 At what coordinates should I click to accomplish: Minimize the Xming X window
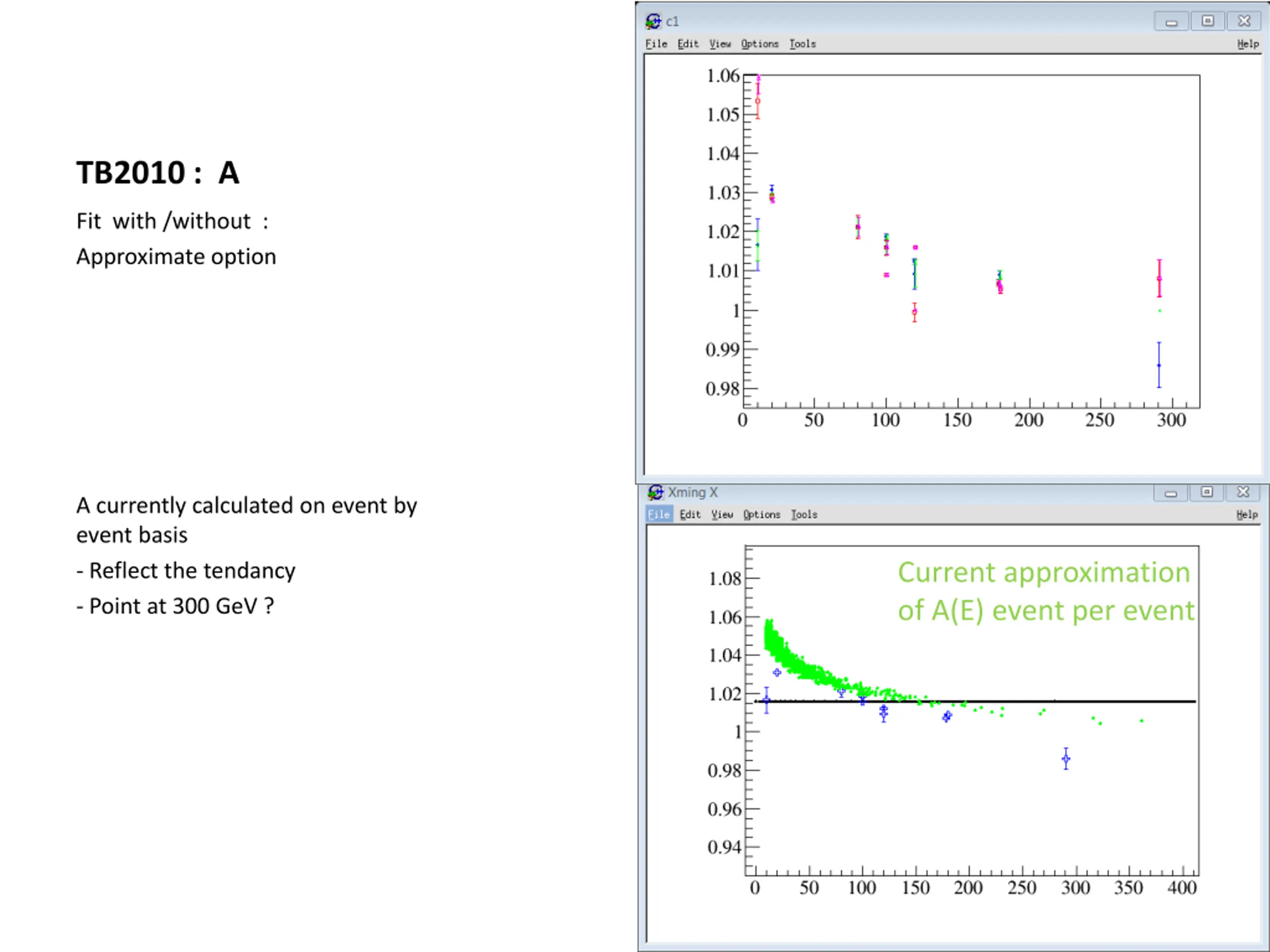(x=1171, y=493)
